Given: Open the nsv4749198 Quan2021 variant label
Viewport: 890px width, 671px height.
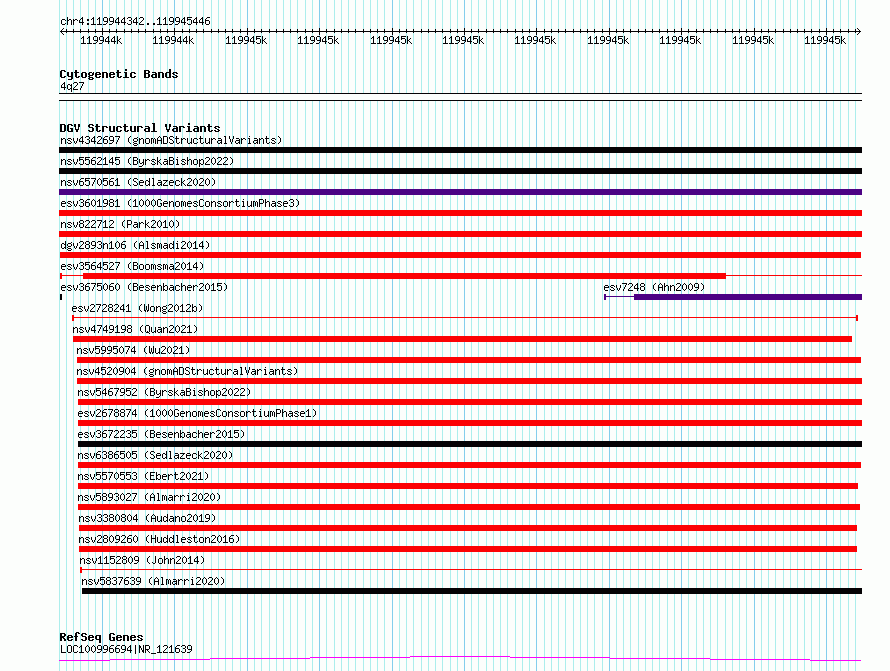Looking at the screenshot, I should (135, 329).
